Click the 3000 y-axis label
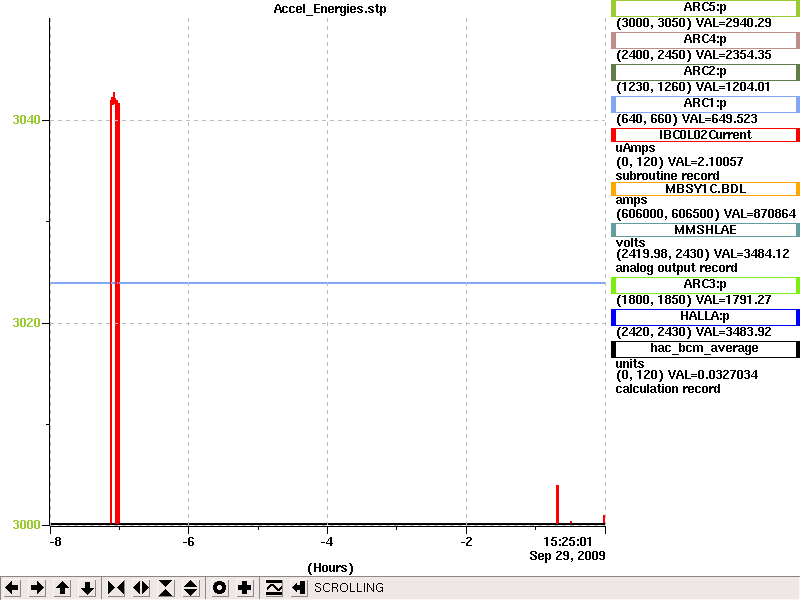 (x=26, y=524)
